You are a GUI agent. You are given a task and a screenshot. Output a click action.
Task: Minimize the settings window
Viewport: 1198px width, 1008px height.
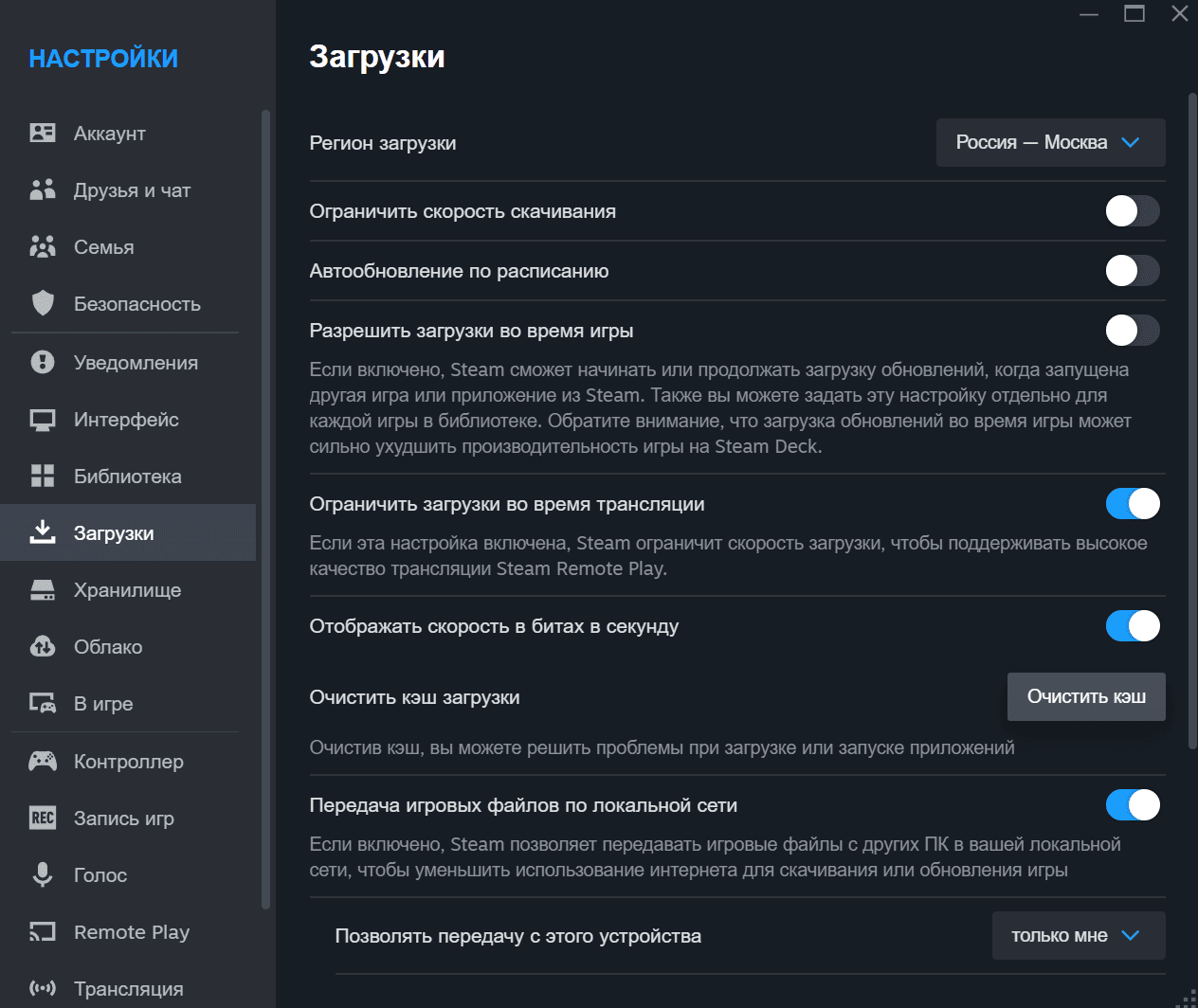pos(1089,13)
